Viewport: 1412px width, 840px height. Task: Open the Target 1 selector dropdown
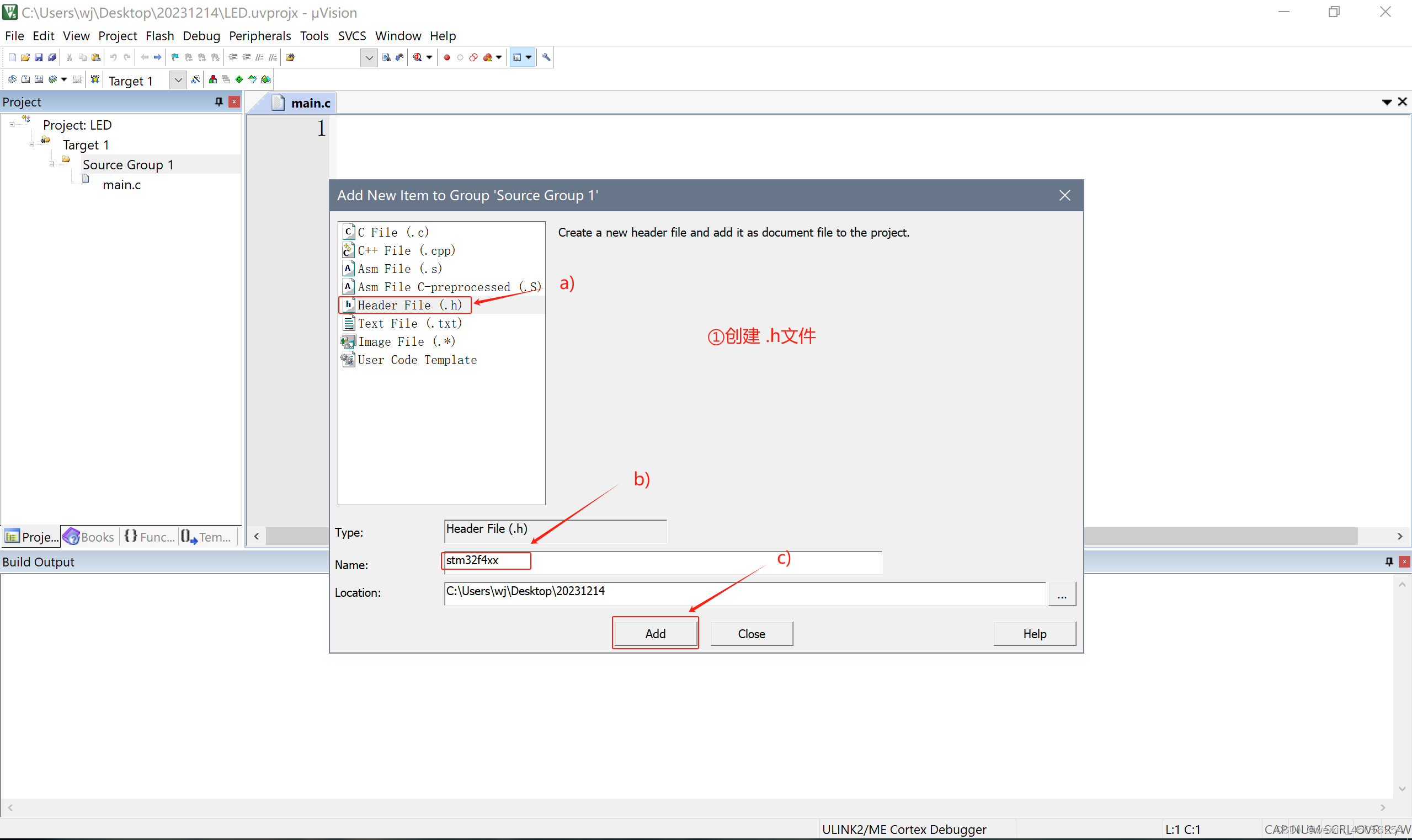click(178, 80)
